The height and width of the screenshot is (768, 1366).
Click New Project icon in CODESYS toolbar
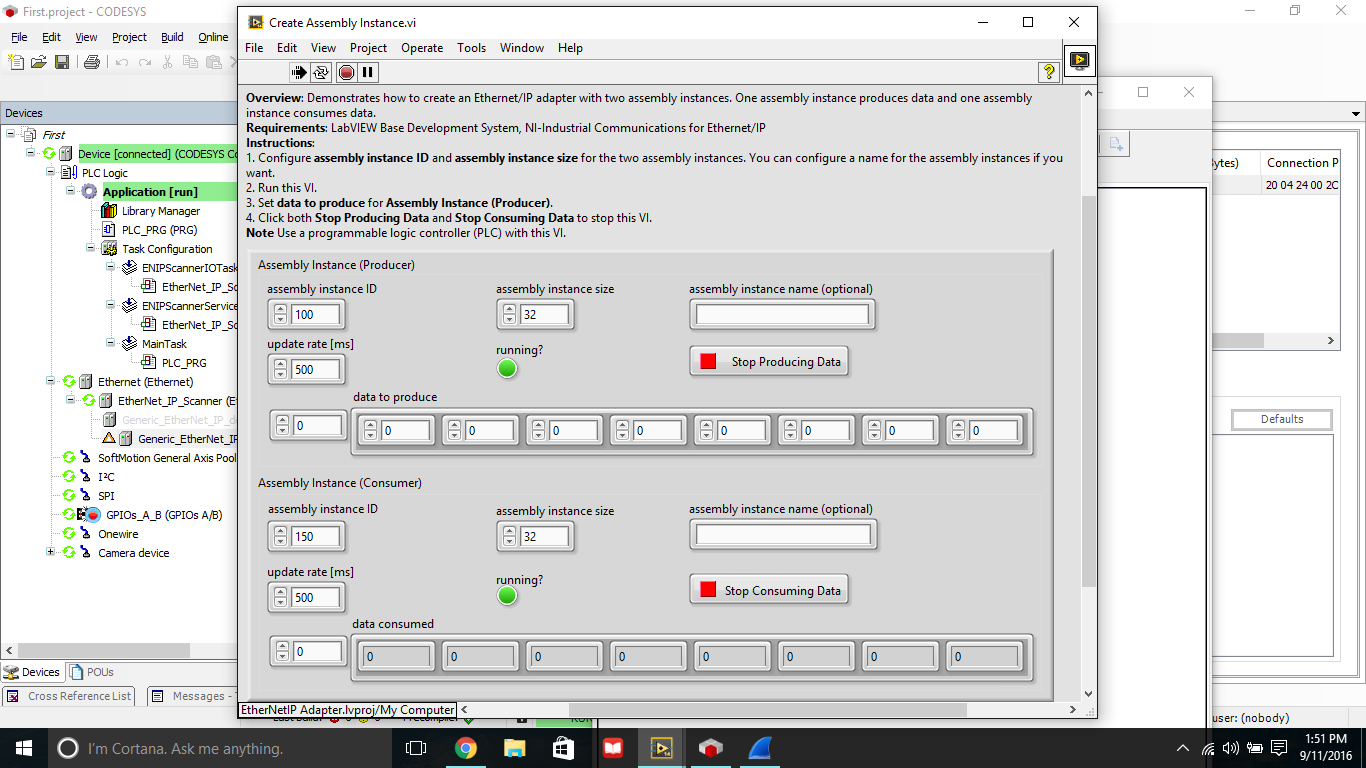[x=16, y=62]
